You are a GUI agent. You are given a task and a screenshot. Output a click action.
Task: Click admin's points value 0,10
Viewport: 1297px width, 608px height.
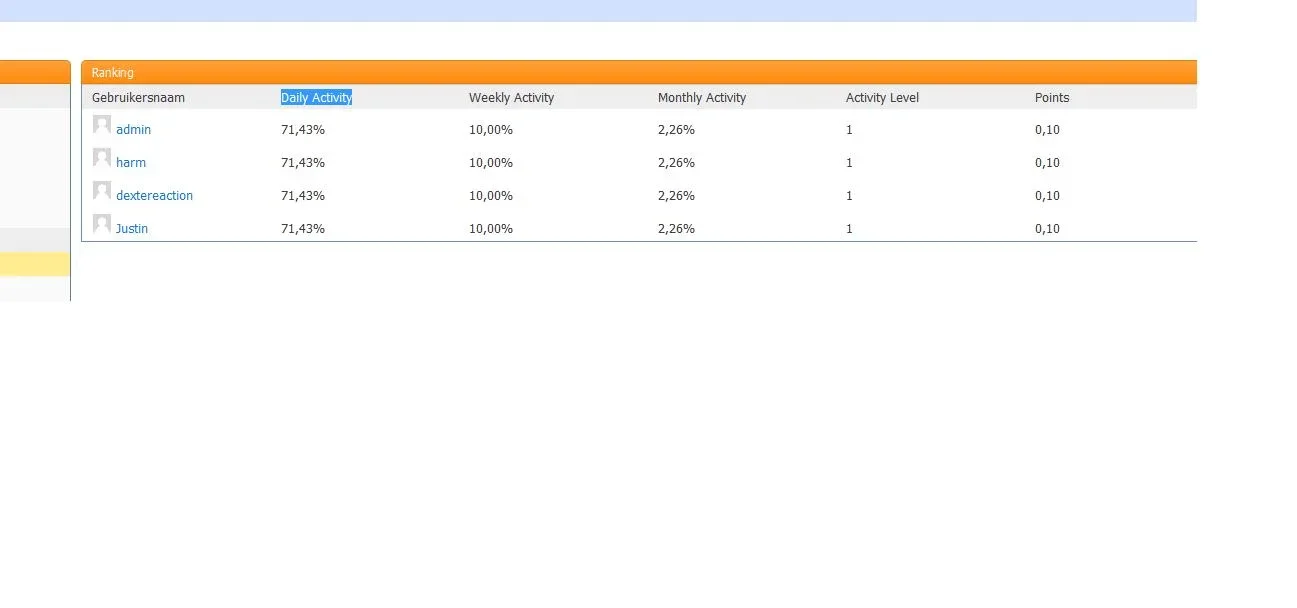(x=1047, y=130)
